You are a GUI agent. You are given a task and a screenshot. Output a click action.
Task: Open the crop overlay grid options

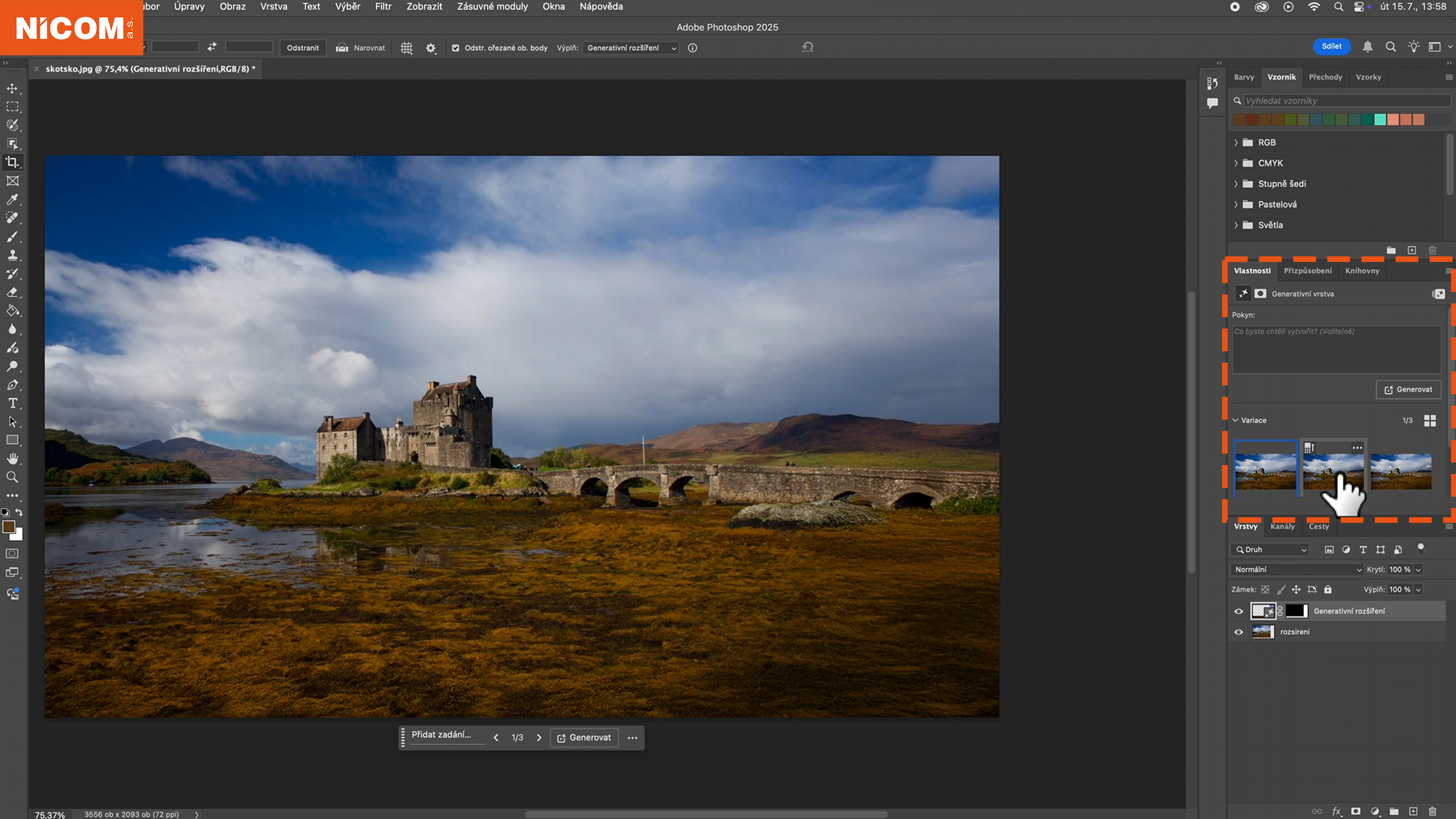click(406, 48)
